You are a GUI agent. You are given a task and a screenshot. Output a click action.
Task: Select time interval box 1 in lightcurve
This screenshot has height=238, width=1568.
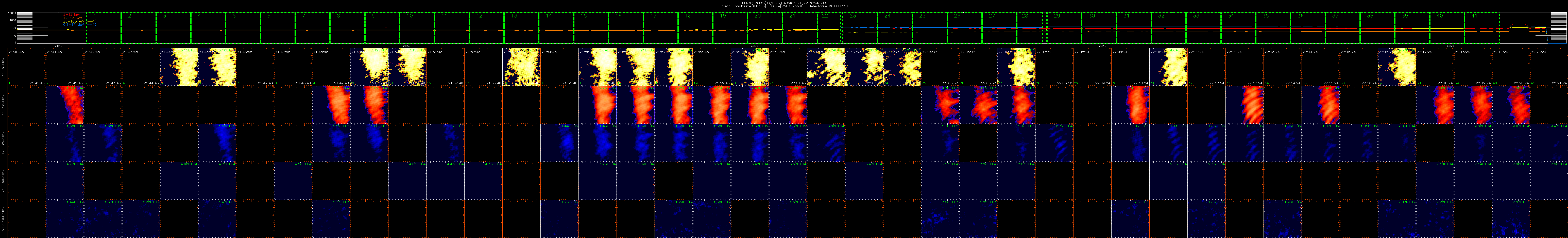click(104, 28)
